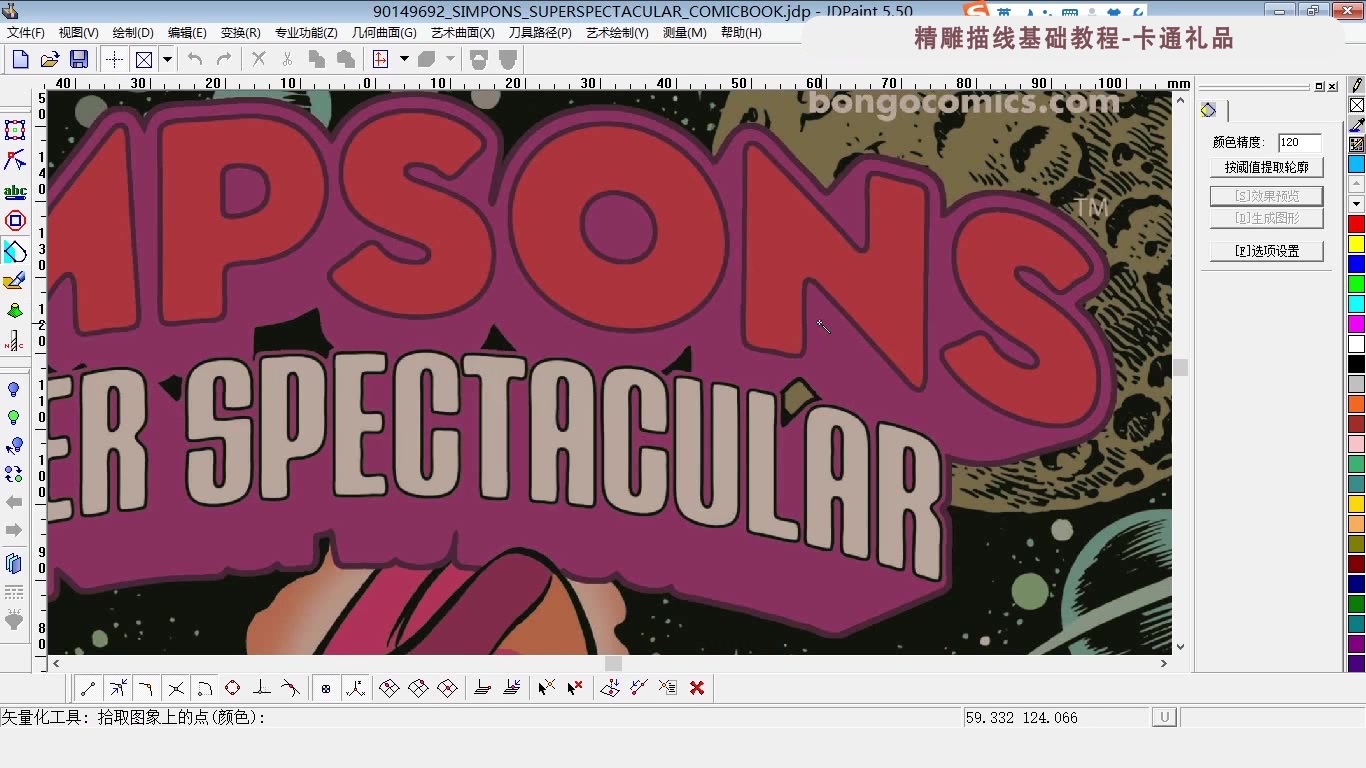Click the [S]效果预览 button
1366x768 pixels.
tap(1266, 196)
